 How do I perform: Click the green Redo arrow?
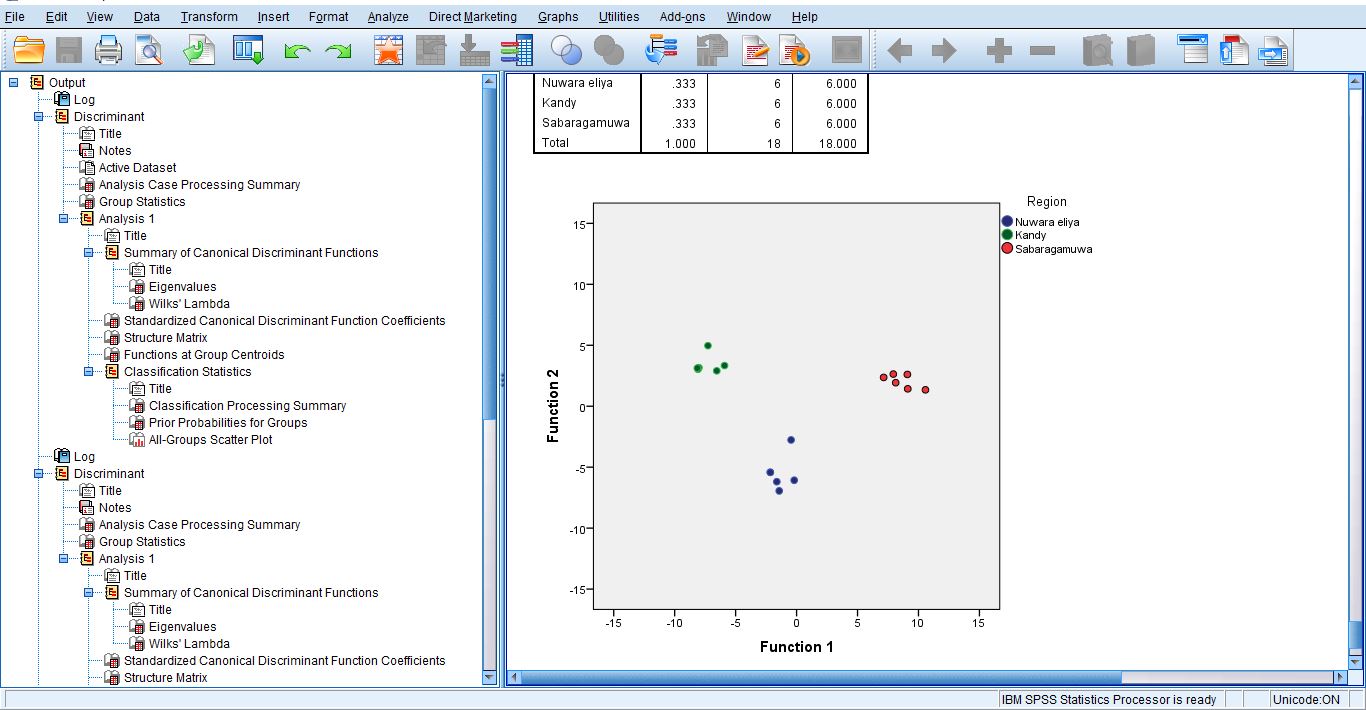[338, 51]
